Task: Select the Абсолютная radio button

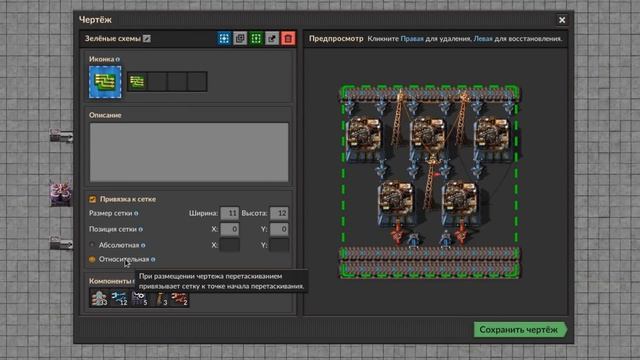Action: (92, 245)
